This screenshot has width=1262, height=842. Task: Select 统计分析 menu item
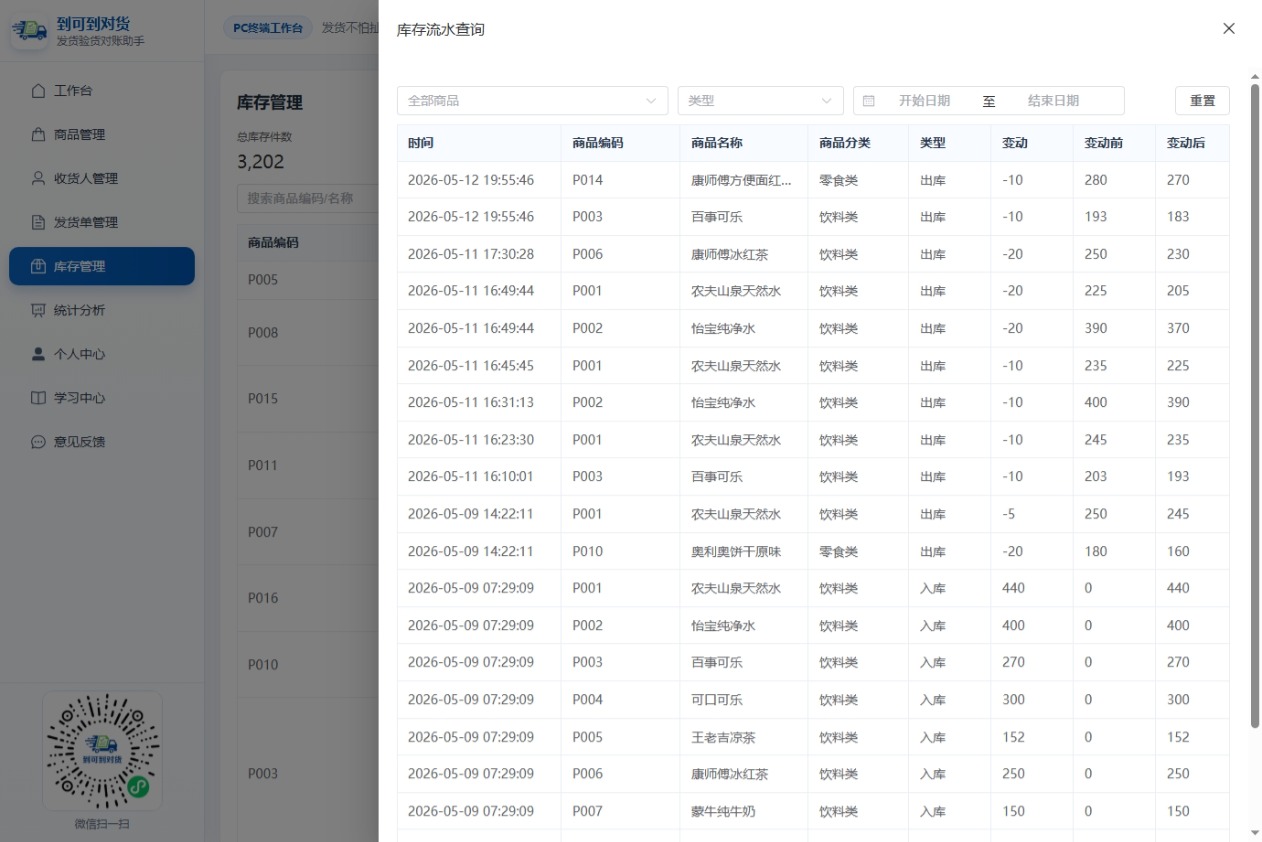click(102, 311)
